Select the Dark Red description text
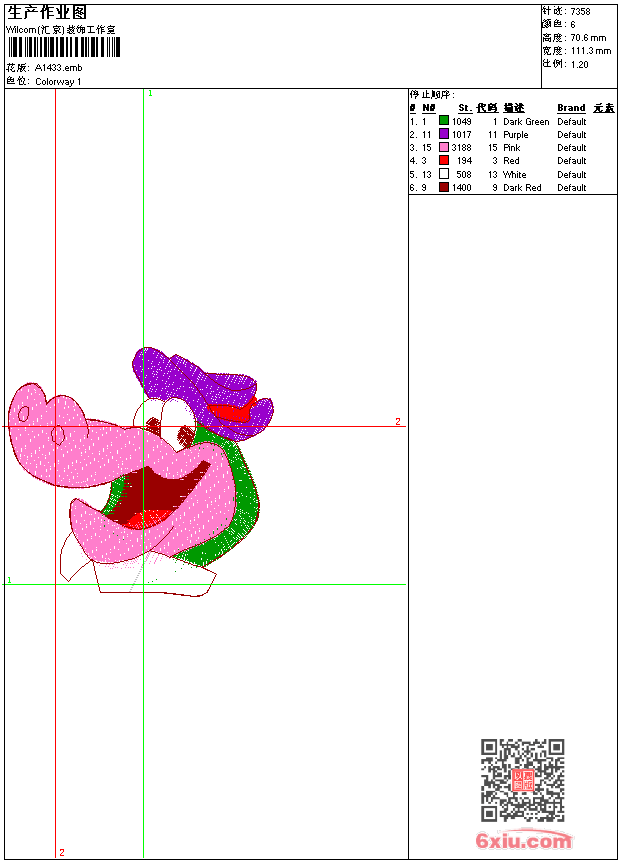620x860 pixels. click(x=522, y=188)
